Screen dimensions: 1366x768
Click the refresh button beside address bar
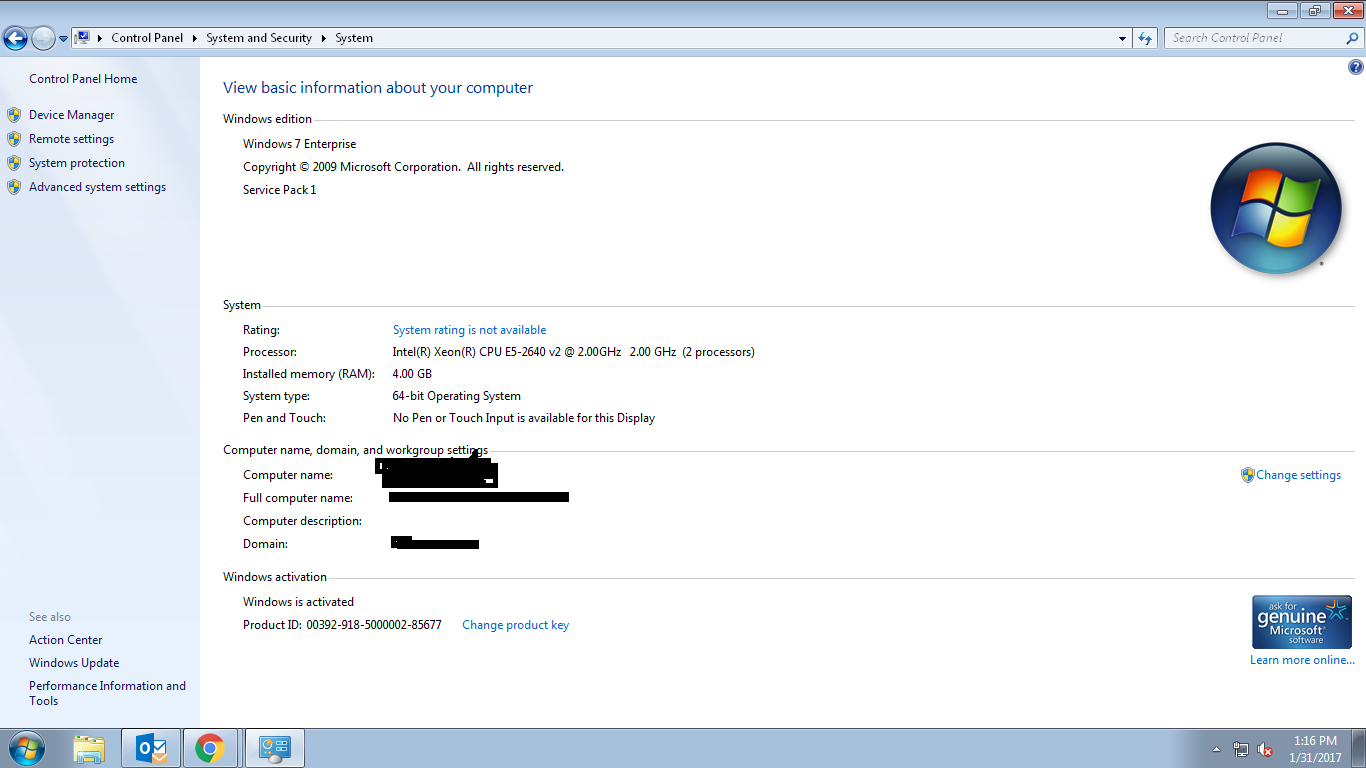pos(1146,38)
